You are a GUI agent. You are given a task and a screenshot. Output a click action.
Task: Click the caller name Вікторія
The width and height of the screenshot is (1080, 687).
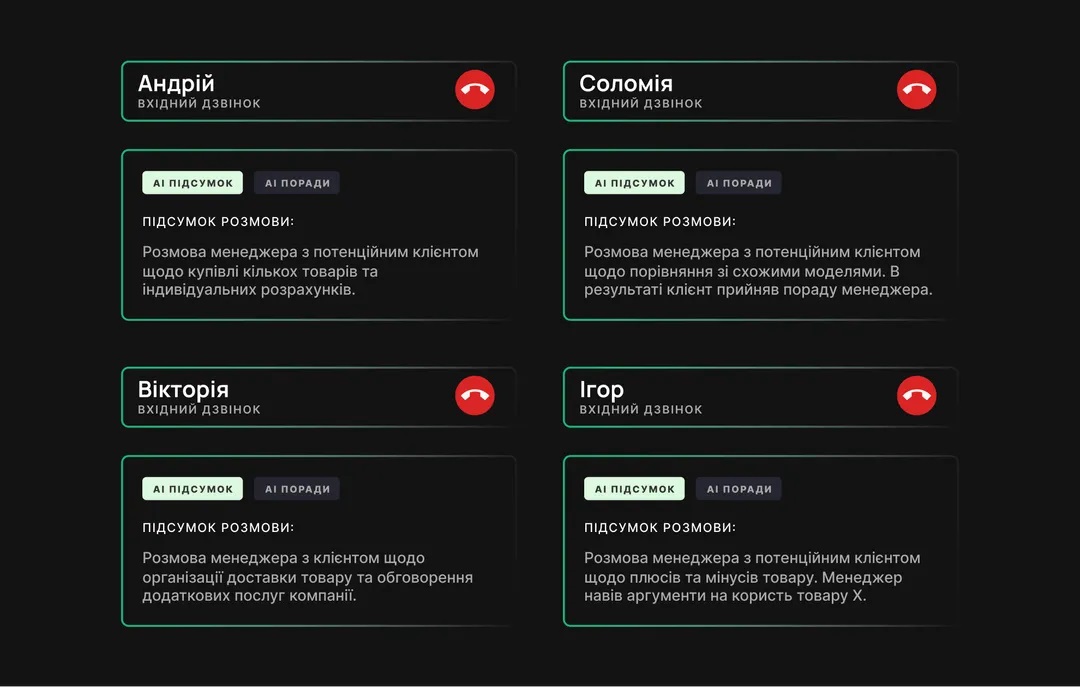[183, 389]
